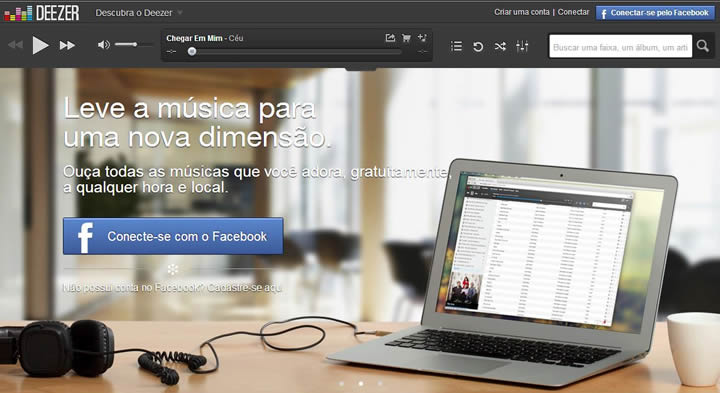Click the Deezer logo
Screen dimensions: 720x393
41,13
